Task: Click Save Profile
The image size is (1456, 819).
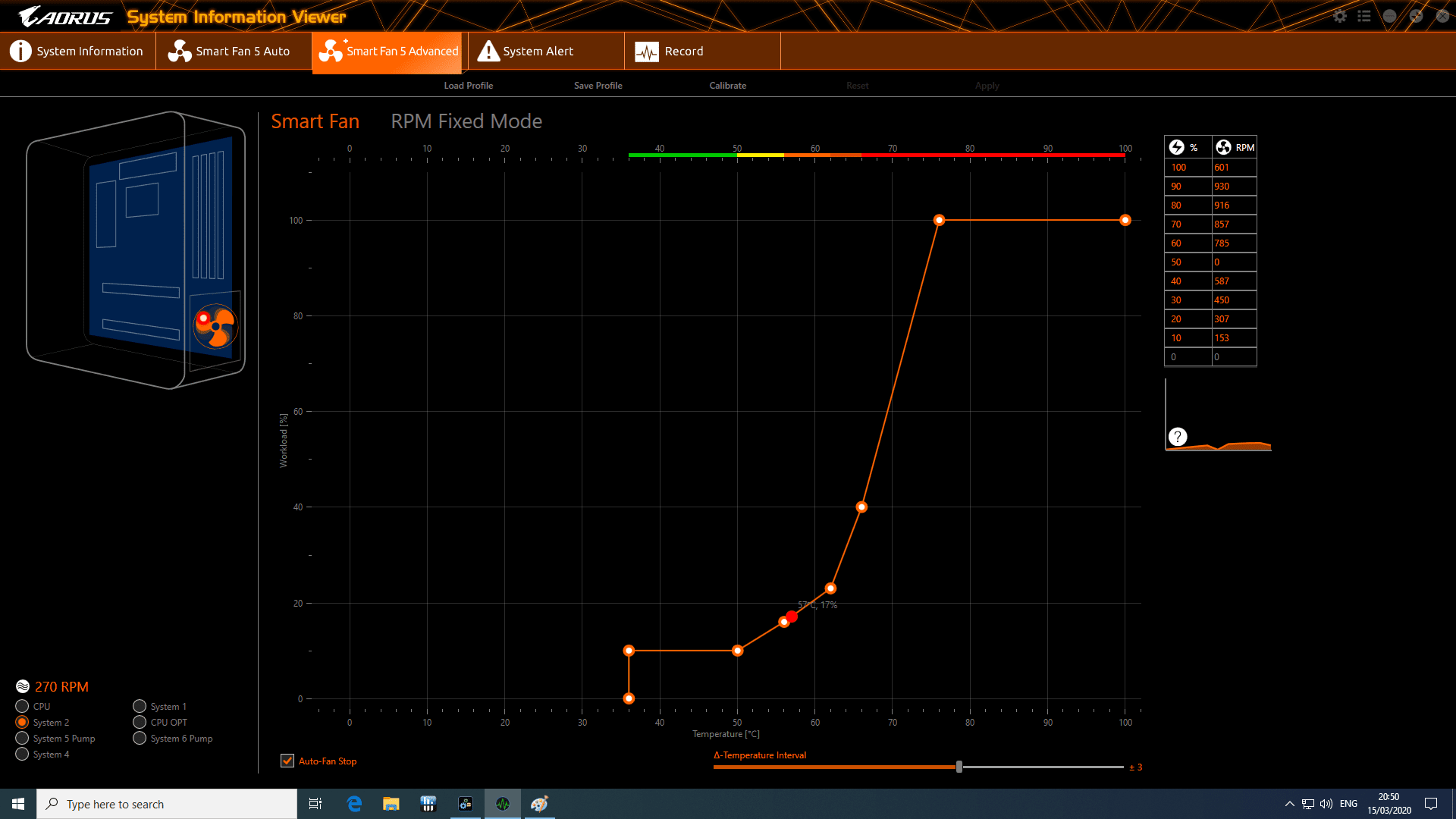Action: point(598,86)
